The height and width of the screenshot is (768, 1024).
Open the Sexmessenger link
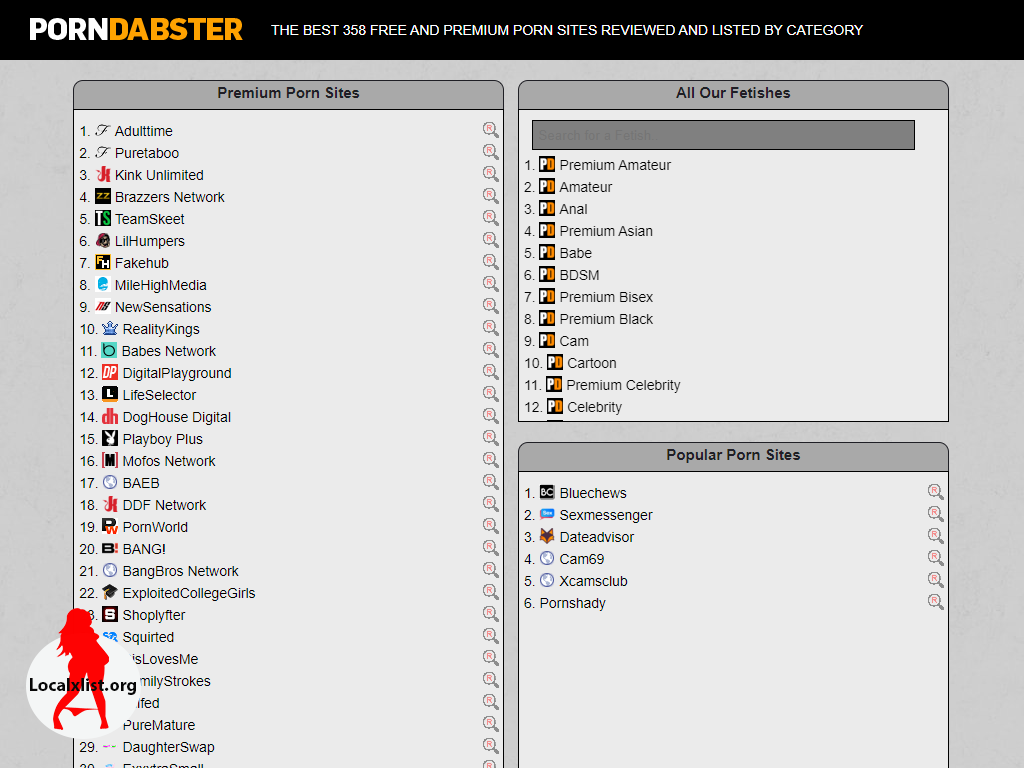coord(606,515)
